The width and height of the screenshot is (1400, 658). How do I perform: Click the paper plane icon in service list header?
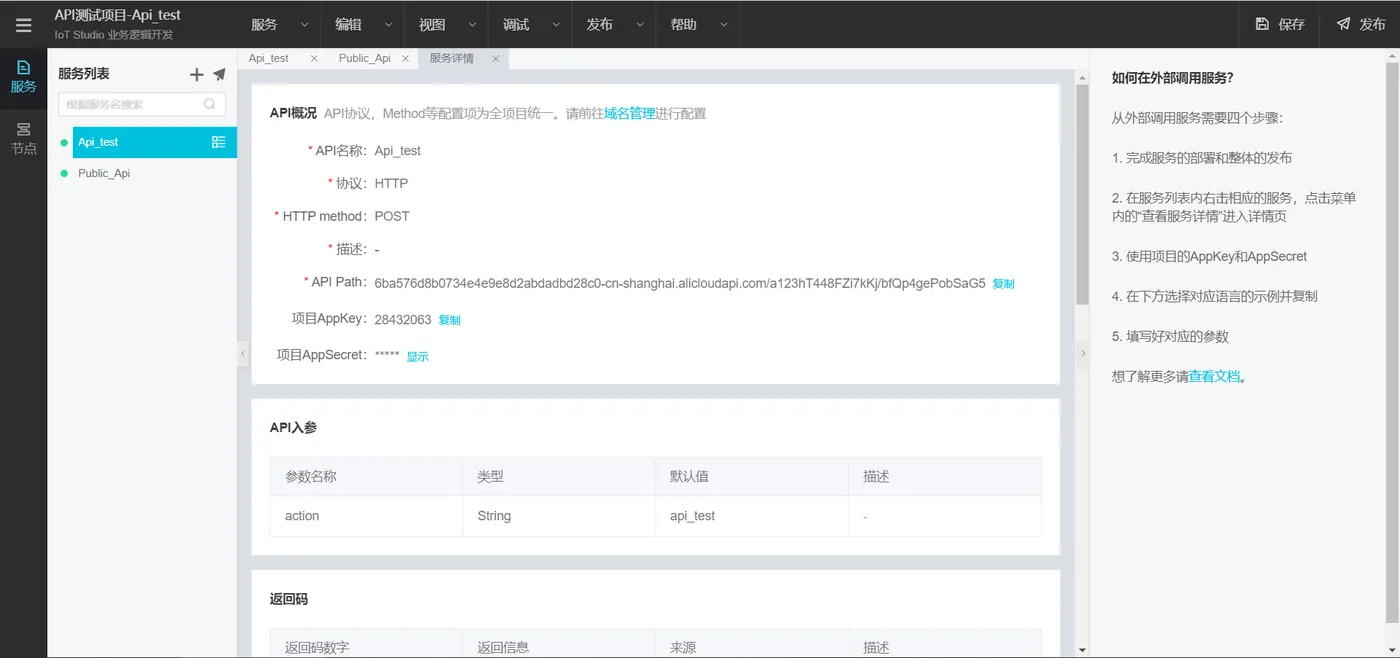[219, 75]
